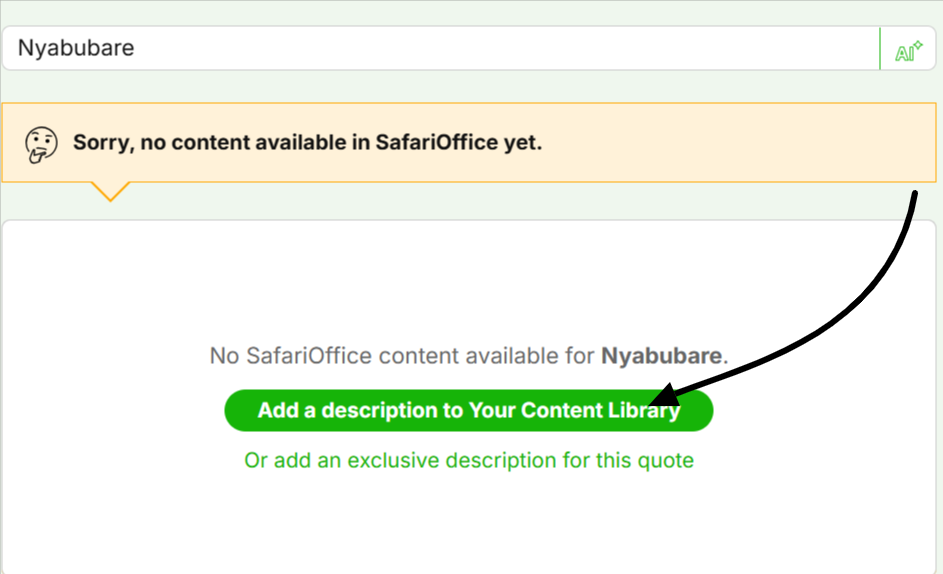The width and height of the screenshot is (943, 574).
Task: Click the sparkle star on the AI icon
Action: click(x=917, y=45)
